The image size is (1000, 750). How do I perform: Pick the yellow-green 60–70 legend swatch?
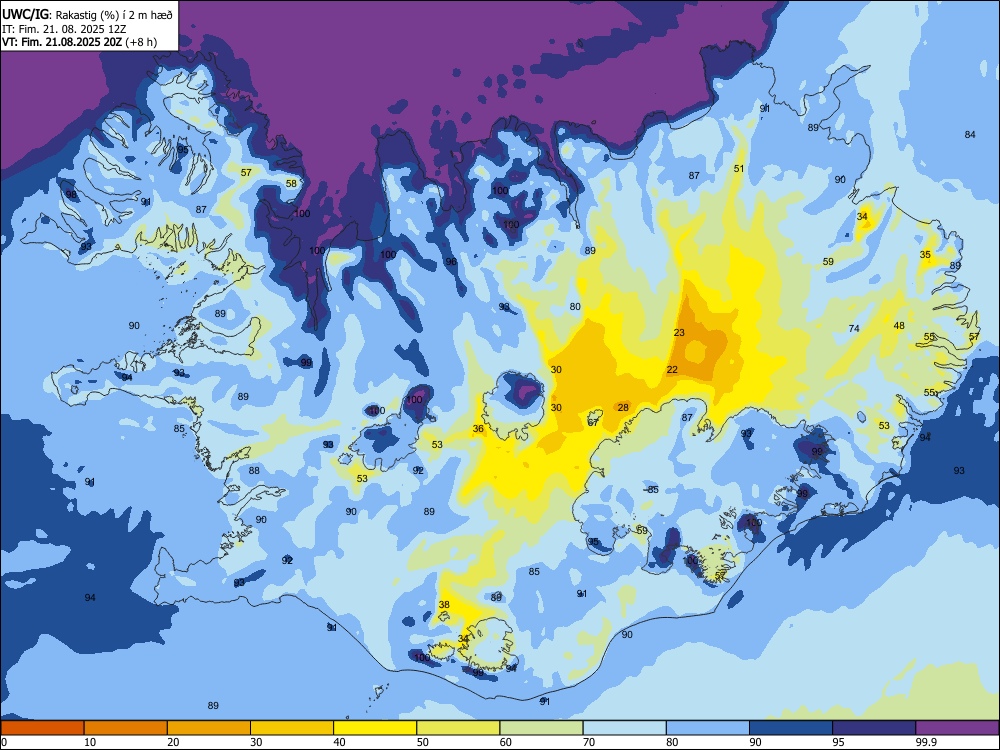(541, 728)
